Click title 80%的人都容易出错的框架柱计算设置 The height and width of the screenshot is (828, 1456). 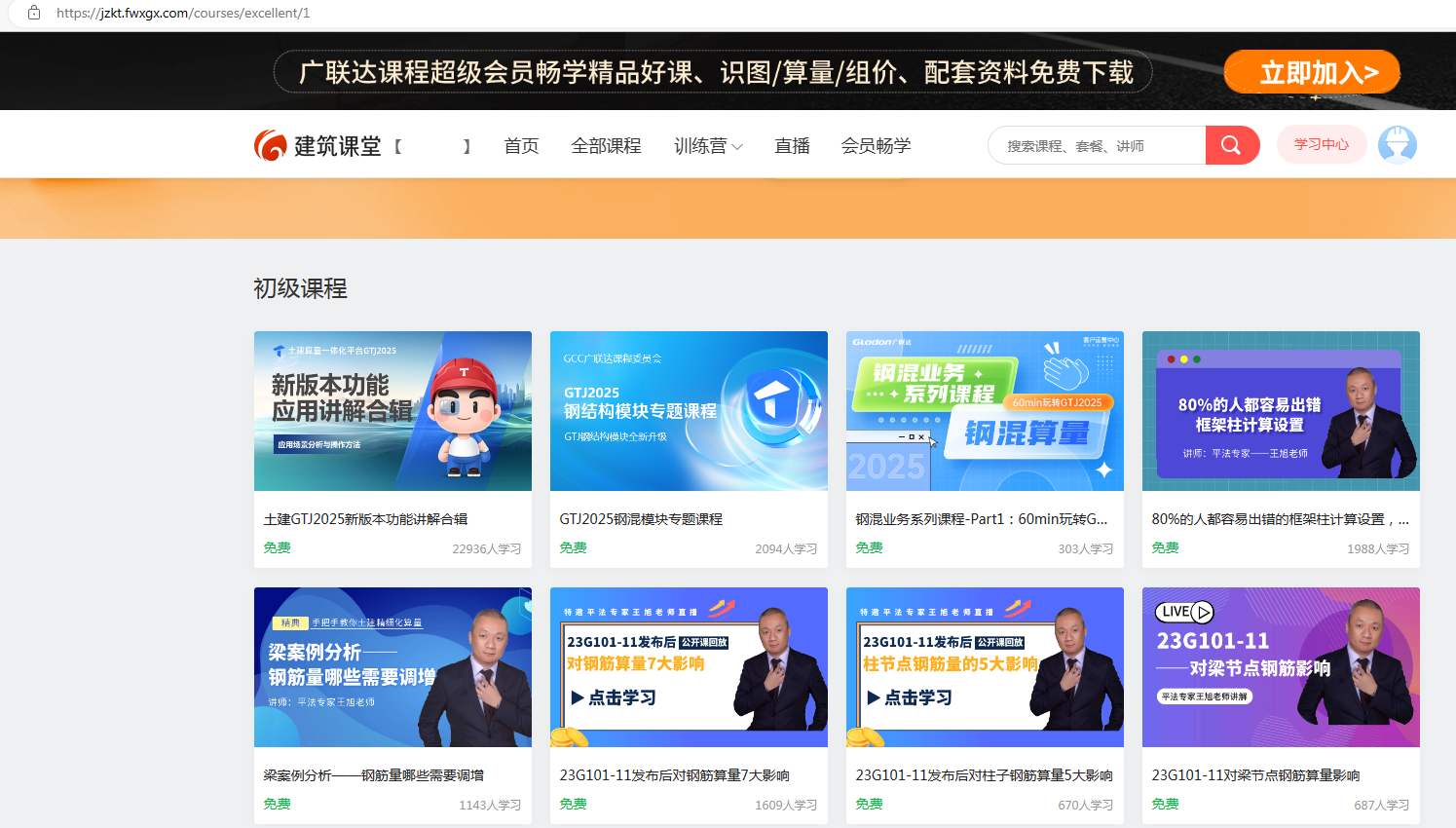pyautogui.click(x=1281, y=519)
